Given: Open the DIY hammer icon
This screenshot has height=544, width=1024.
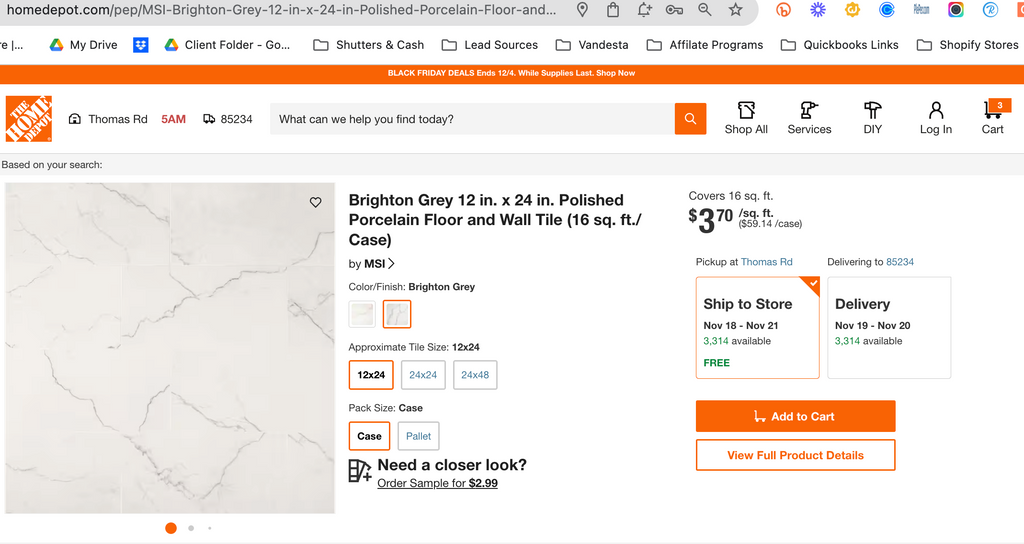Looking at the screenshot, I should click(872, 110).
